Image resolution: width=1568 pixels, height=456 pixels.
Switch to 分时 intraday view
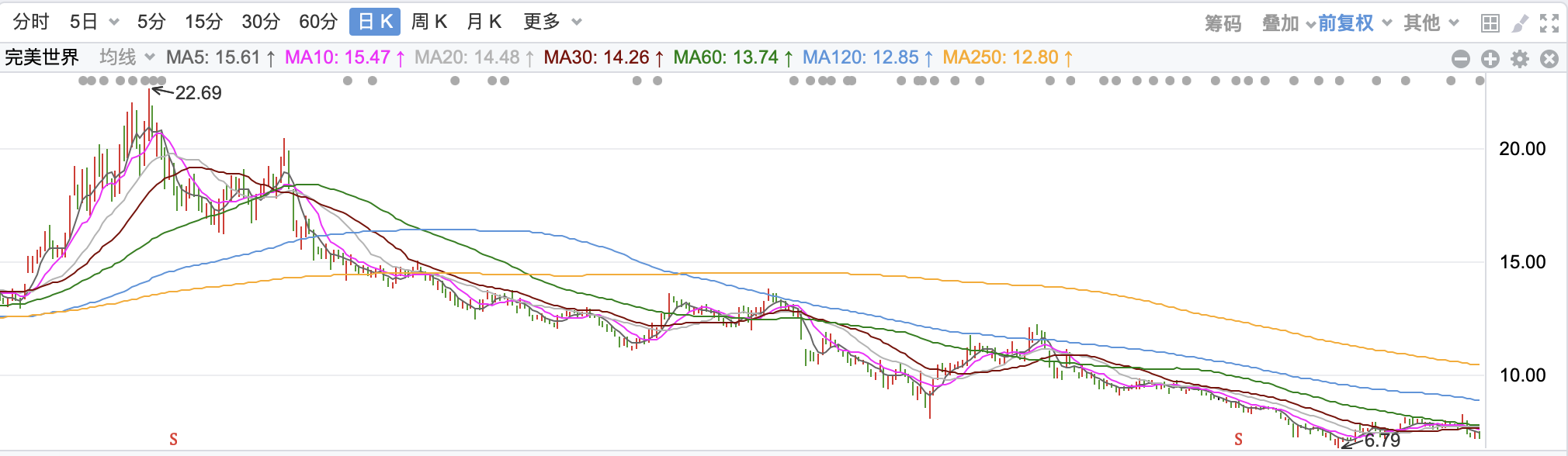(x=31, y=22)
